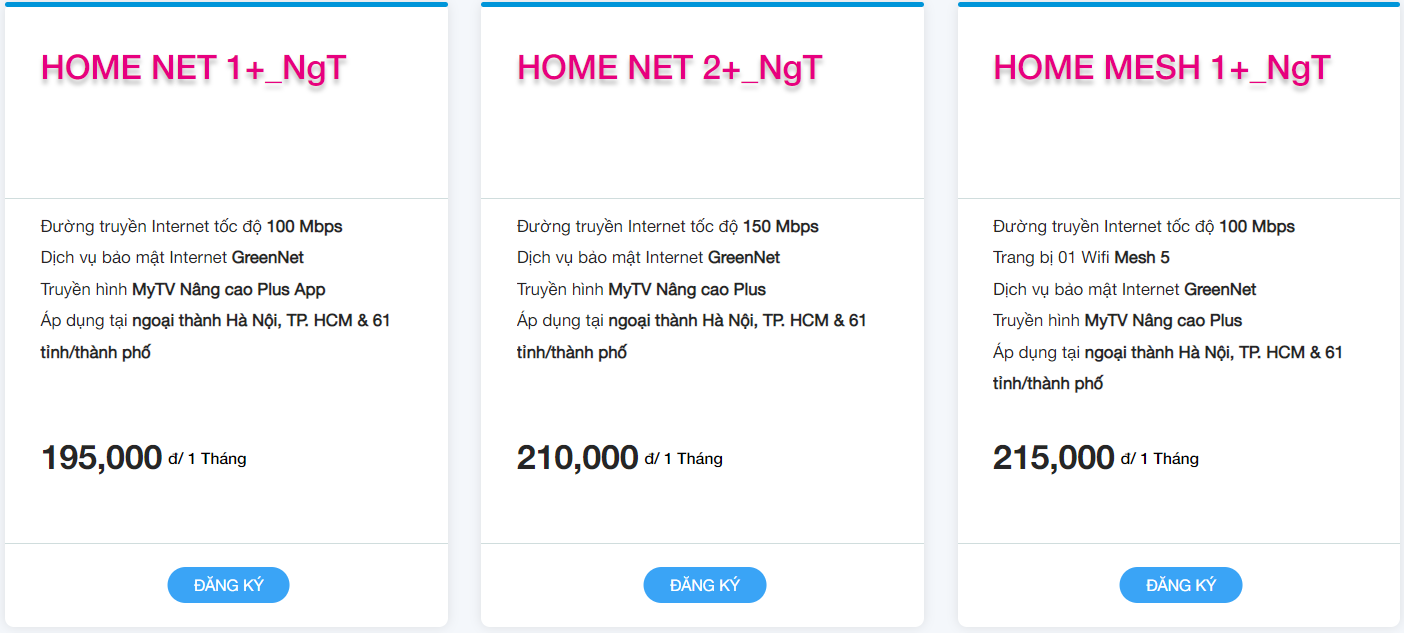1404x633 pixels.
Task: Select the HOME NET 1+_NgT plan title
Action: click(x=193, y=68)
